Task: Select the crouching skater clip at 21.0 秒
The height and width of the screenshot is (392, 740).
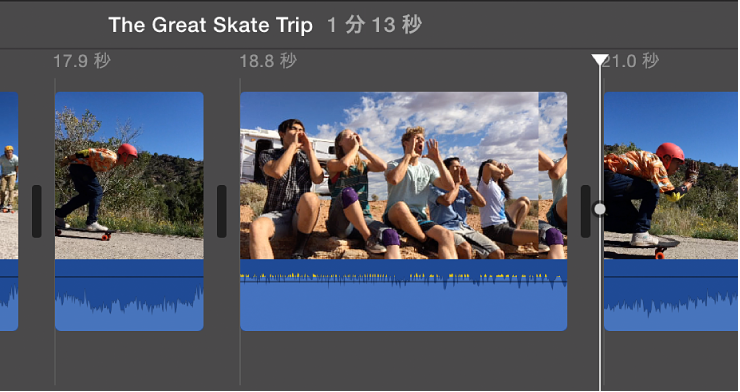Action: (x=671, y=175)
